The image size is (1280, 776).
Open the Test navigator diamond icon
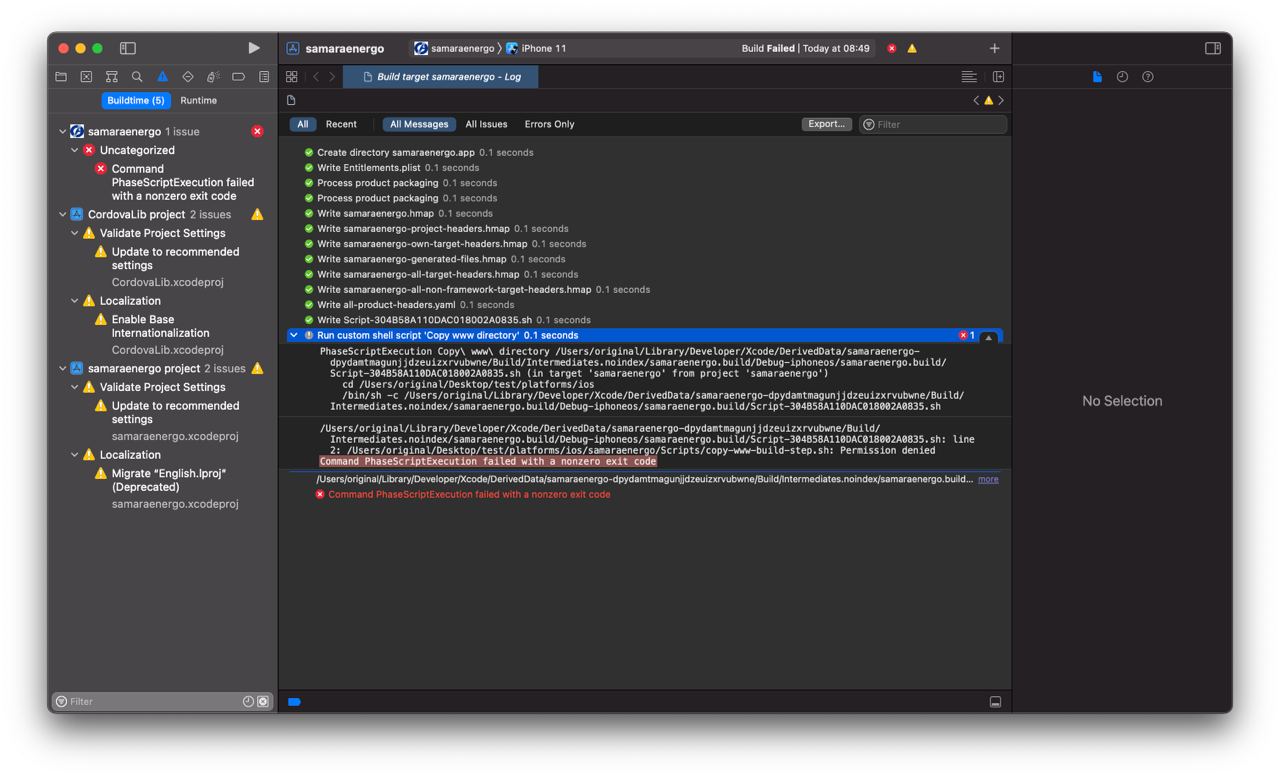pos(188,77)
